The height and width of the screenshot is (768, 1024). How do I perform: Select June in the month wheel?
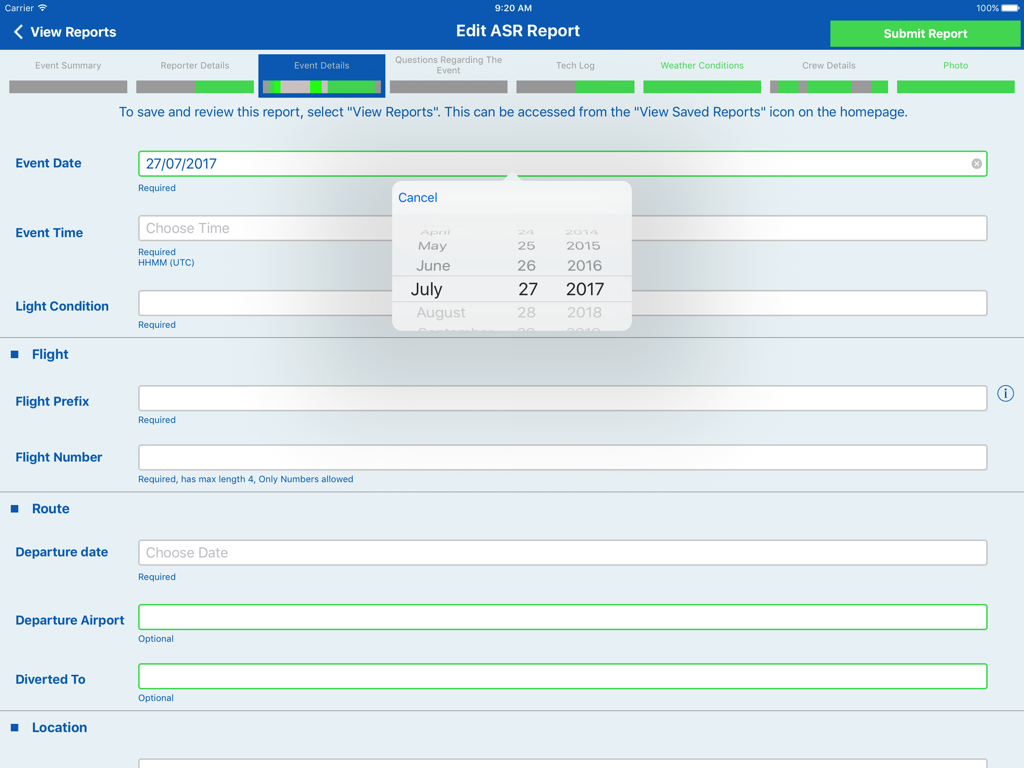click(433, 266)
